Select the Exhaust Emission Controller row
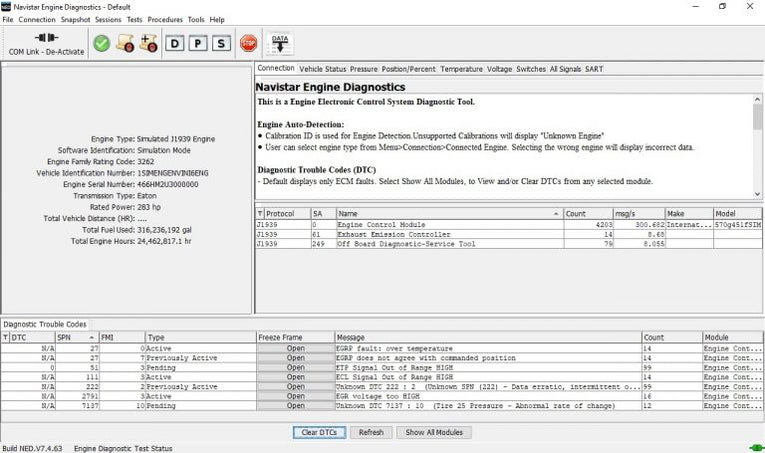The height and width of the screenshot is (453, 765). [509, 235]
